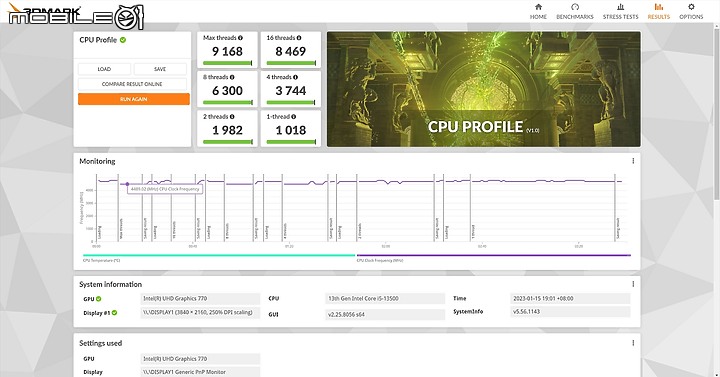
Task: Go to the Home tab
Action: tap(538, 11)
